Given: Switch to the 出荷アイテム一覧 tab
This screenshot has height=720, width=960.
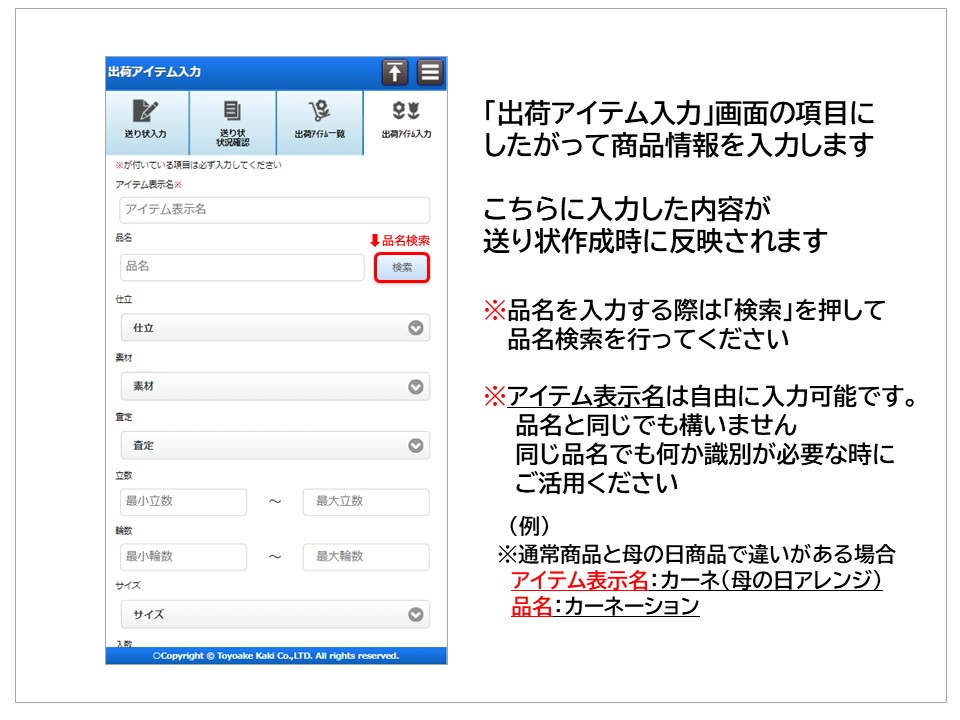Looking at the screenshot, I should point(319,121).
